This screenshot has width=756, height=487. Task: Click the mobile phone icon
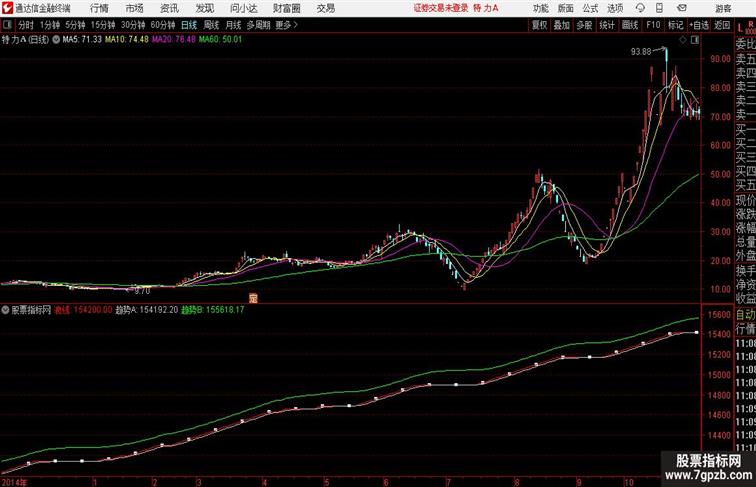point(659,8)
